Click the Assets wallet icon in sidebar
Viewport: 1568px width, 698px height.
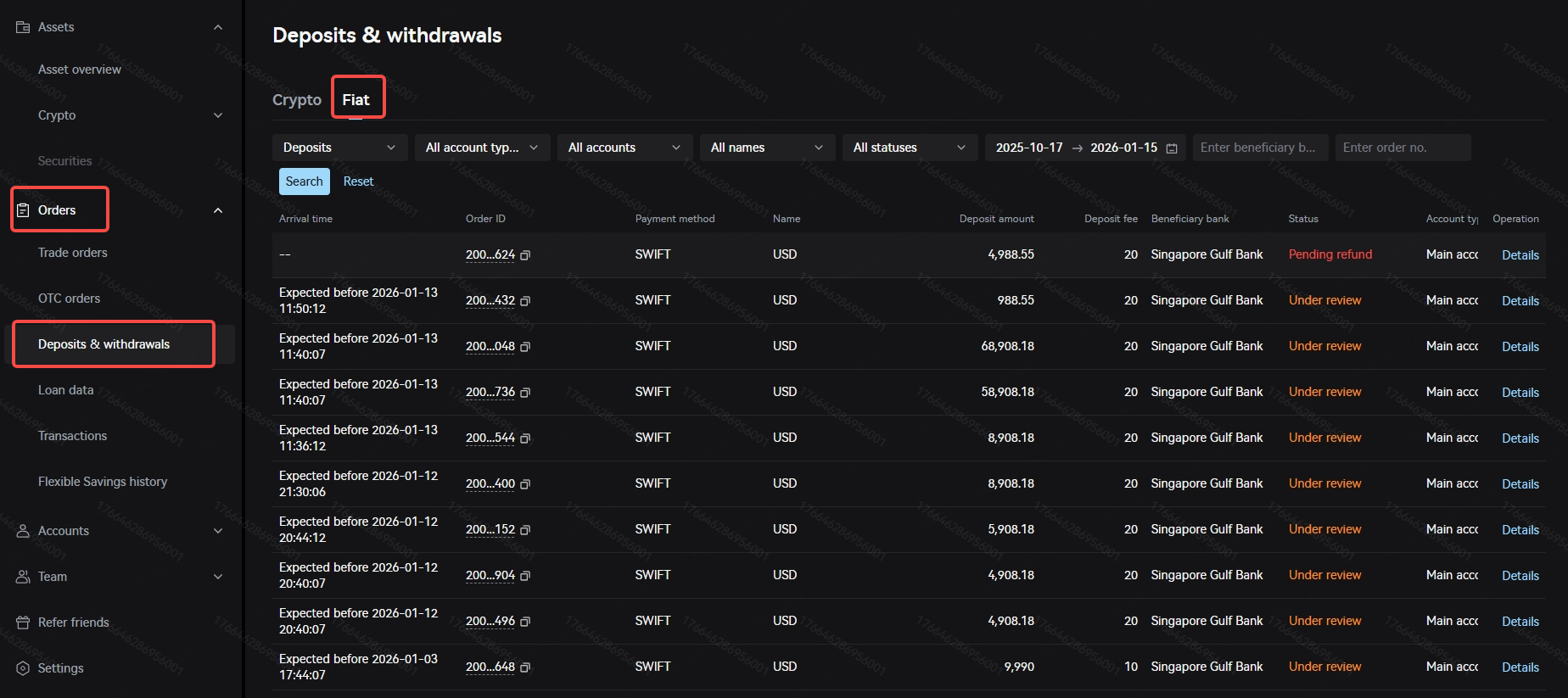23,27
